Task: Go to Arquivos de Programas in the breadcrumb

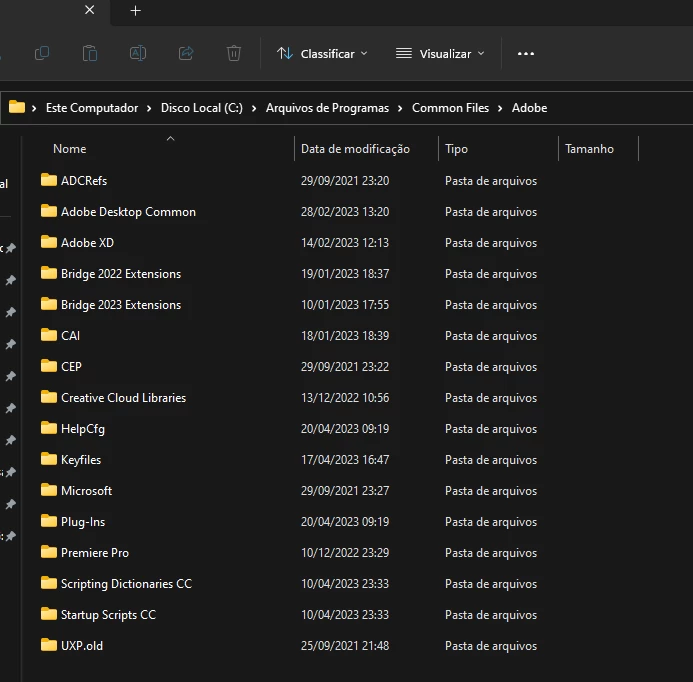Action: pyautogui.click(x=327, y=108)
